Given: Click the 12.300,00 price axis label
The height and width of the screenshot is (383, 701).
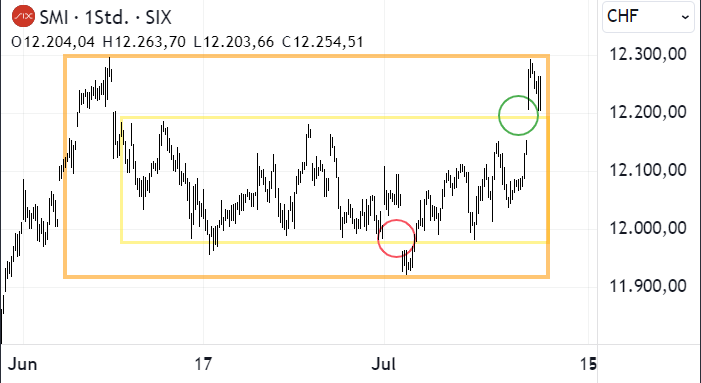Looking at the screenshot, I should pos(648,55).
